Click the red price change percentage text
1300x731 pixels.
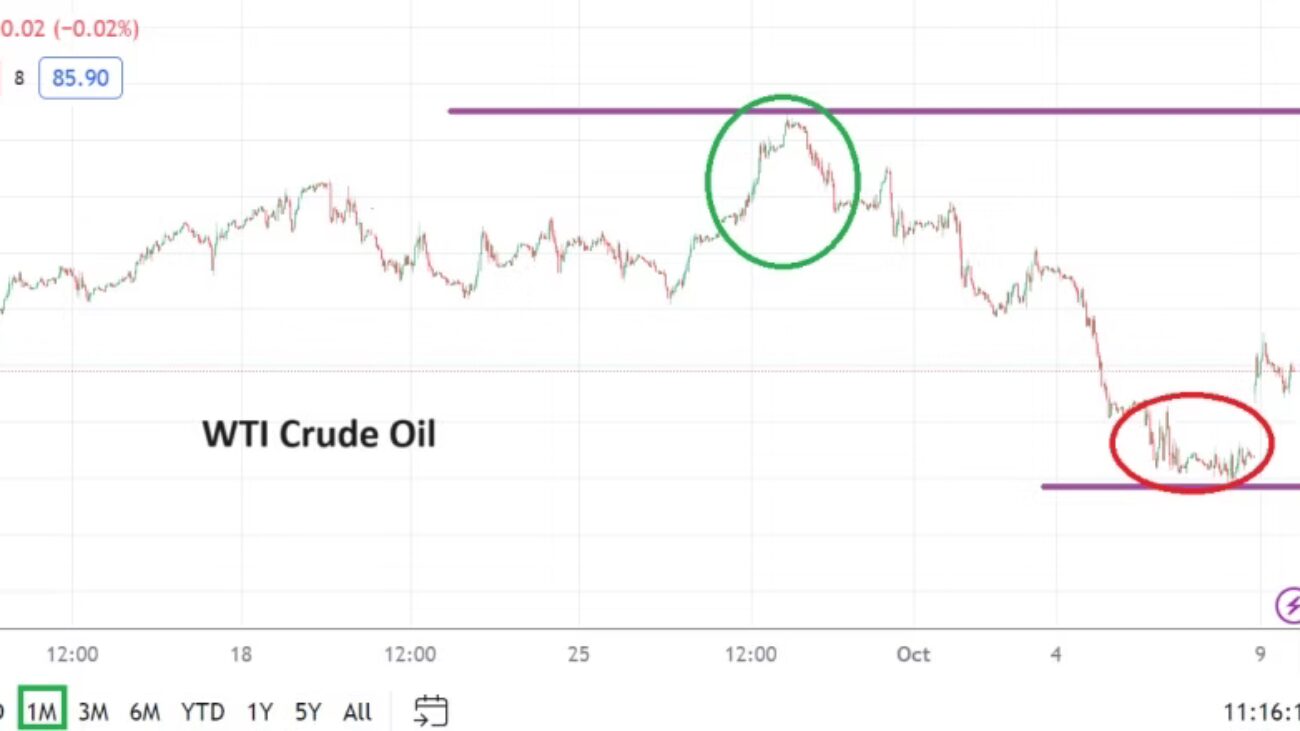[x=69, y=29]
